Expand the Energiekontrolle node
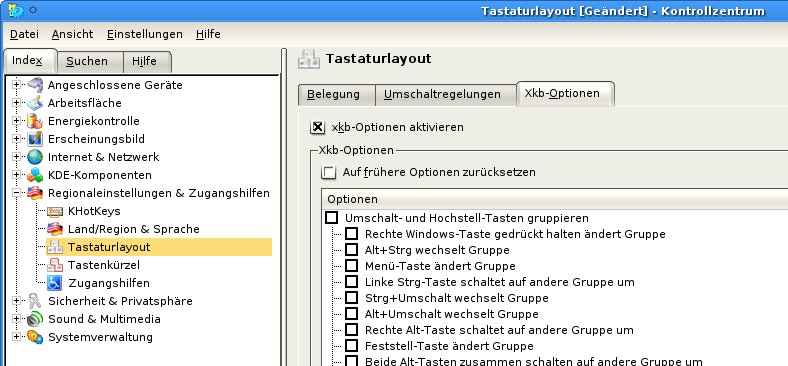788x366 pixels. [x=17, y=121]
